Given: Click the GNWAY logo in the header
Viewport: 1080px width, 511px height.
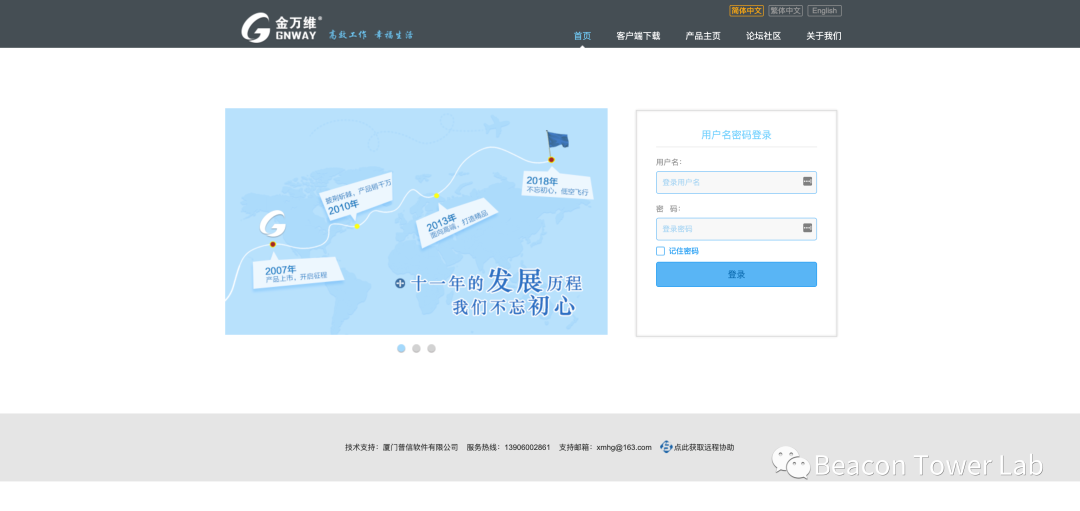Looking at the screenshot, I should 282,28.
